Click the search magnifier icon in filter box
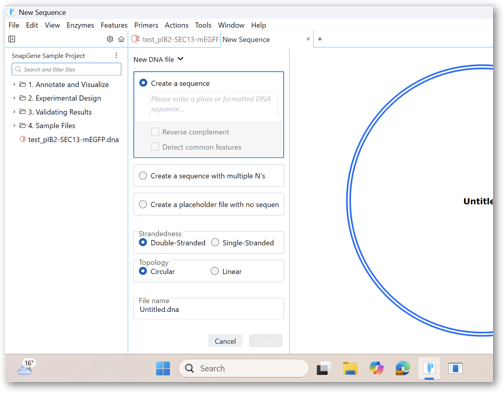This screenshot has height=393, width=504. [18, 69]
